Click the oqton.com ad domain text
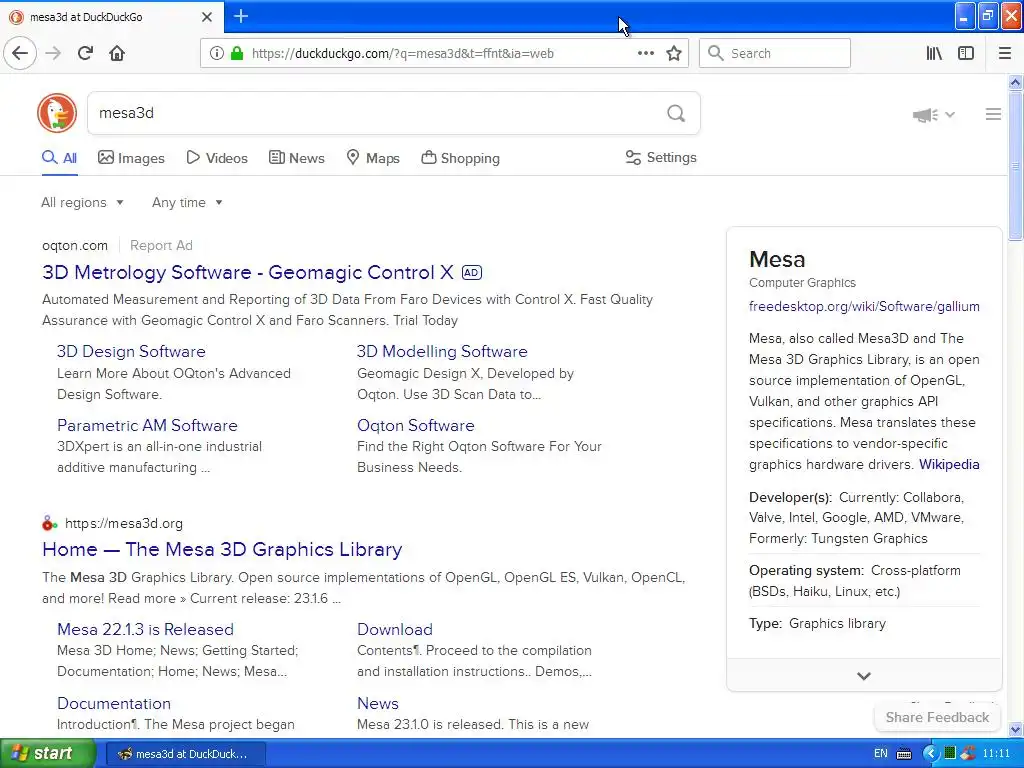Viewport: 1024px width, 768px height. (75, 246)
